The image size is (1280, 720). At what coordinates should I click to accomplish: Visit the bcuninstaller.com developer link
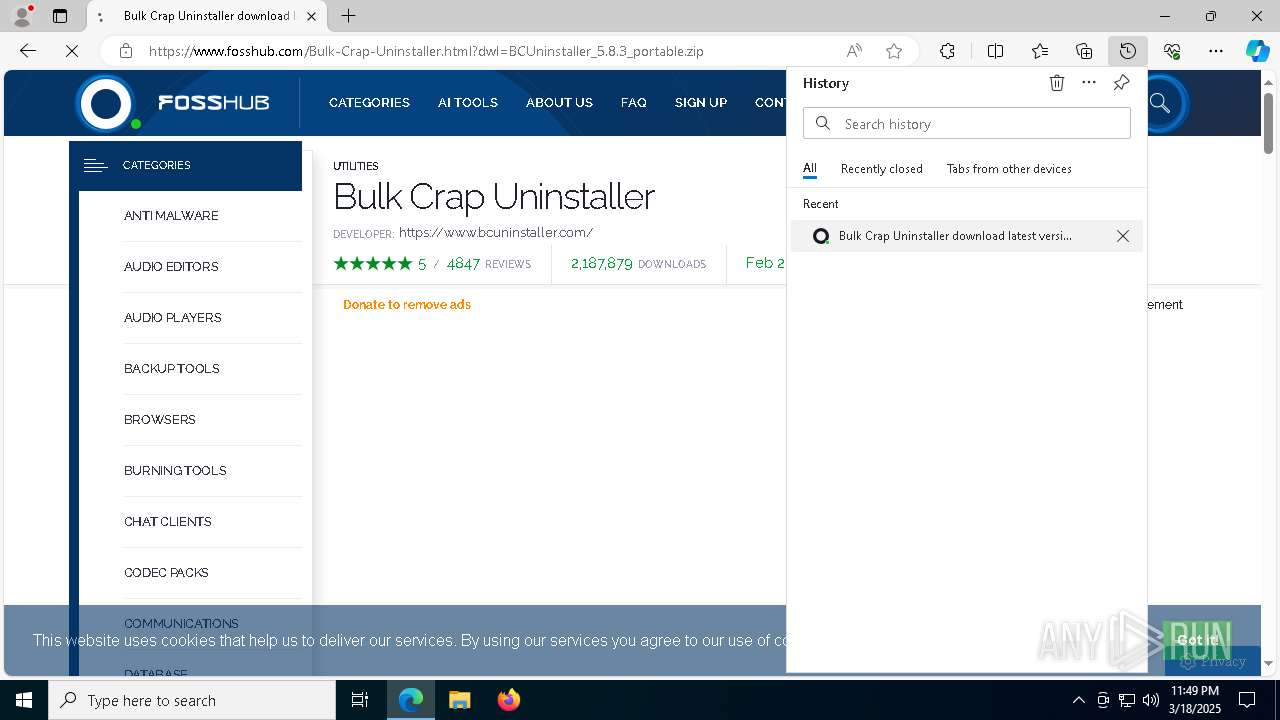[496, 233]
